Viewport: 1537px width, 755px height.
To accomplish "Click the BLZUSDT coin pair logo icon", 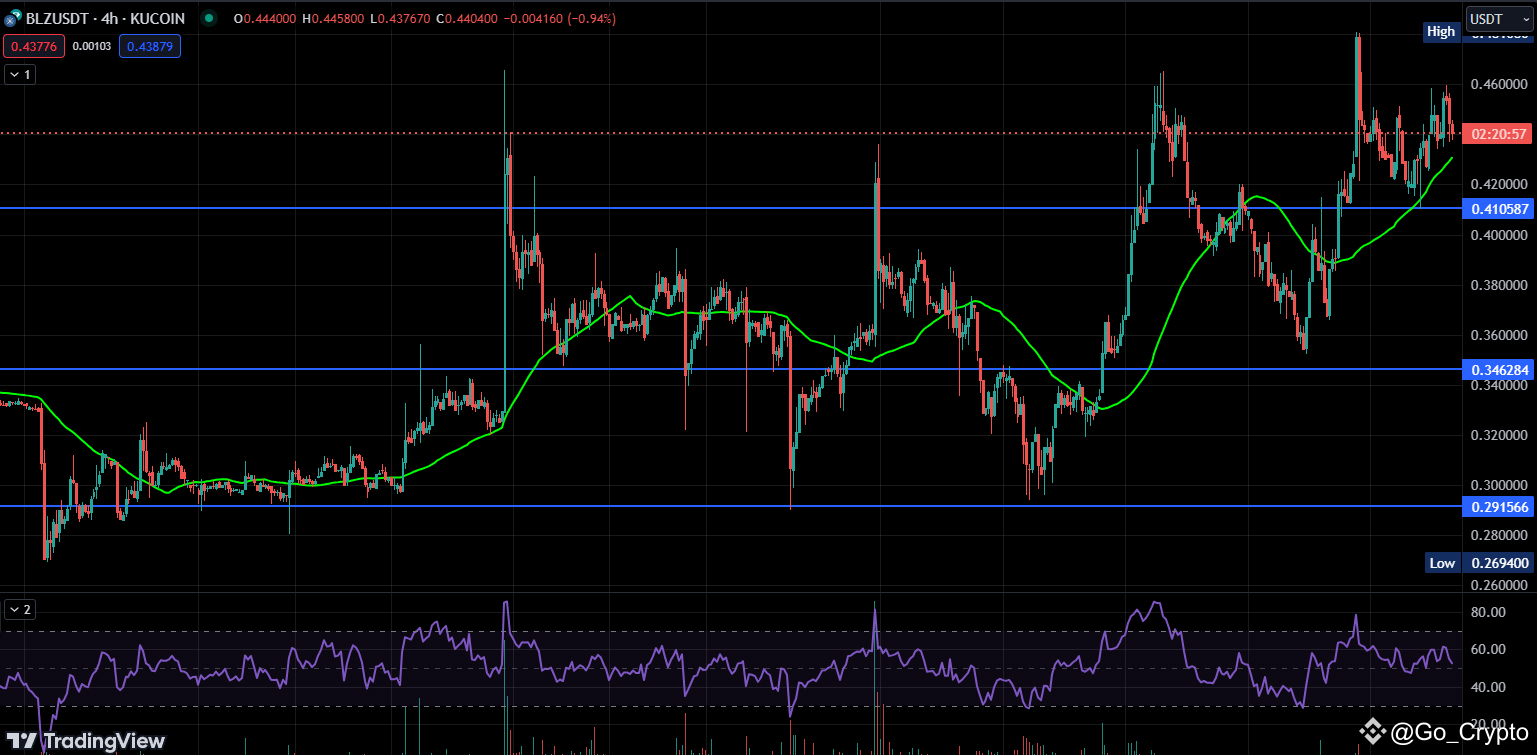I will tap(12, 19).
